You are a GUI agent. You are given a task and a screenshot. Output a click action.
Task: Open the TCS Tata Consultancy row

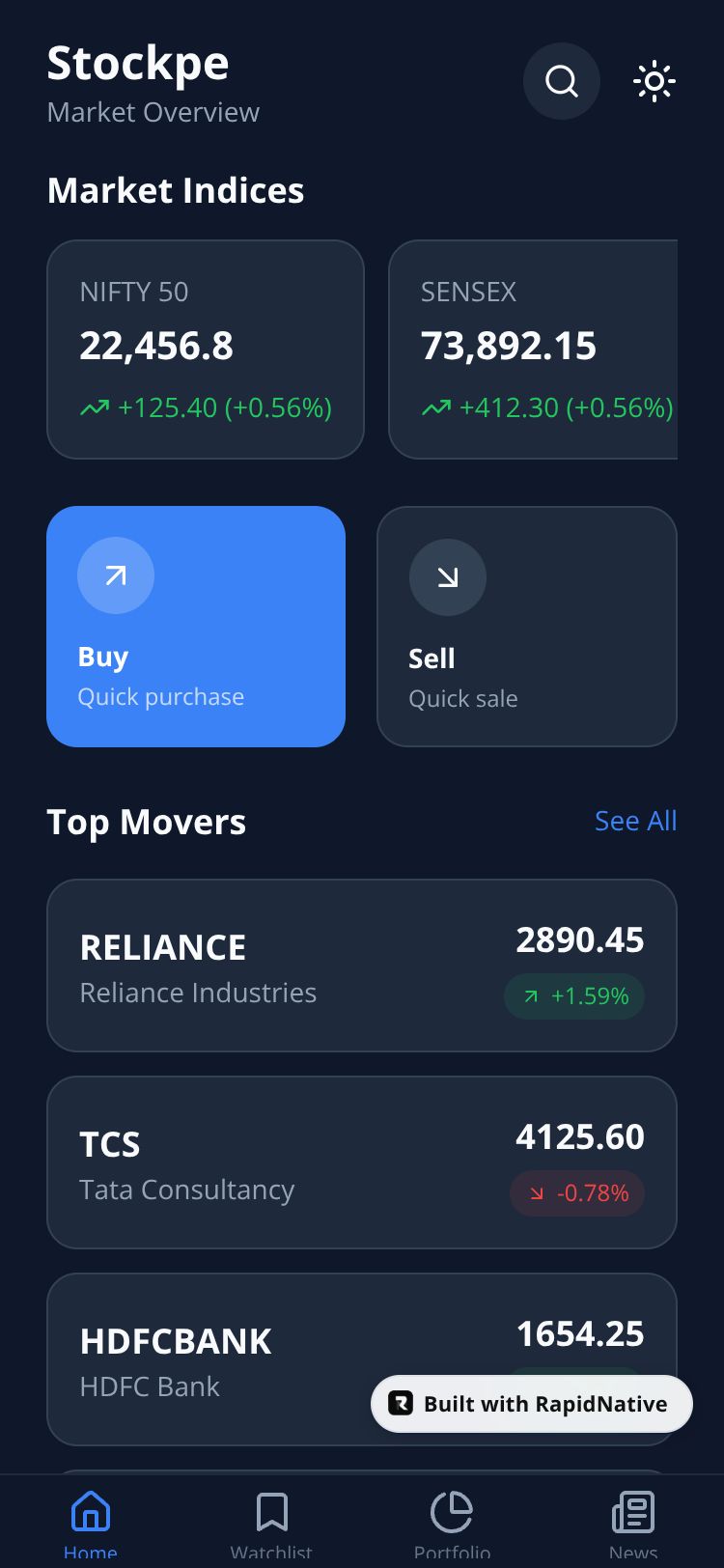[362, 1162]
